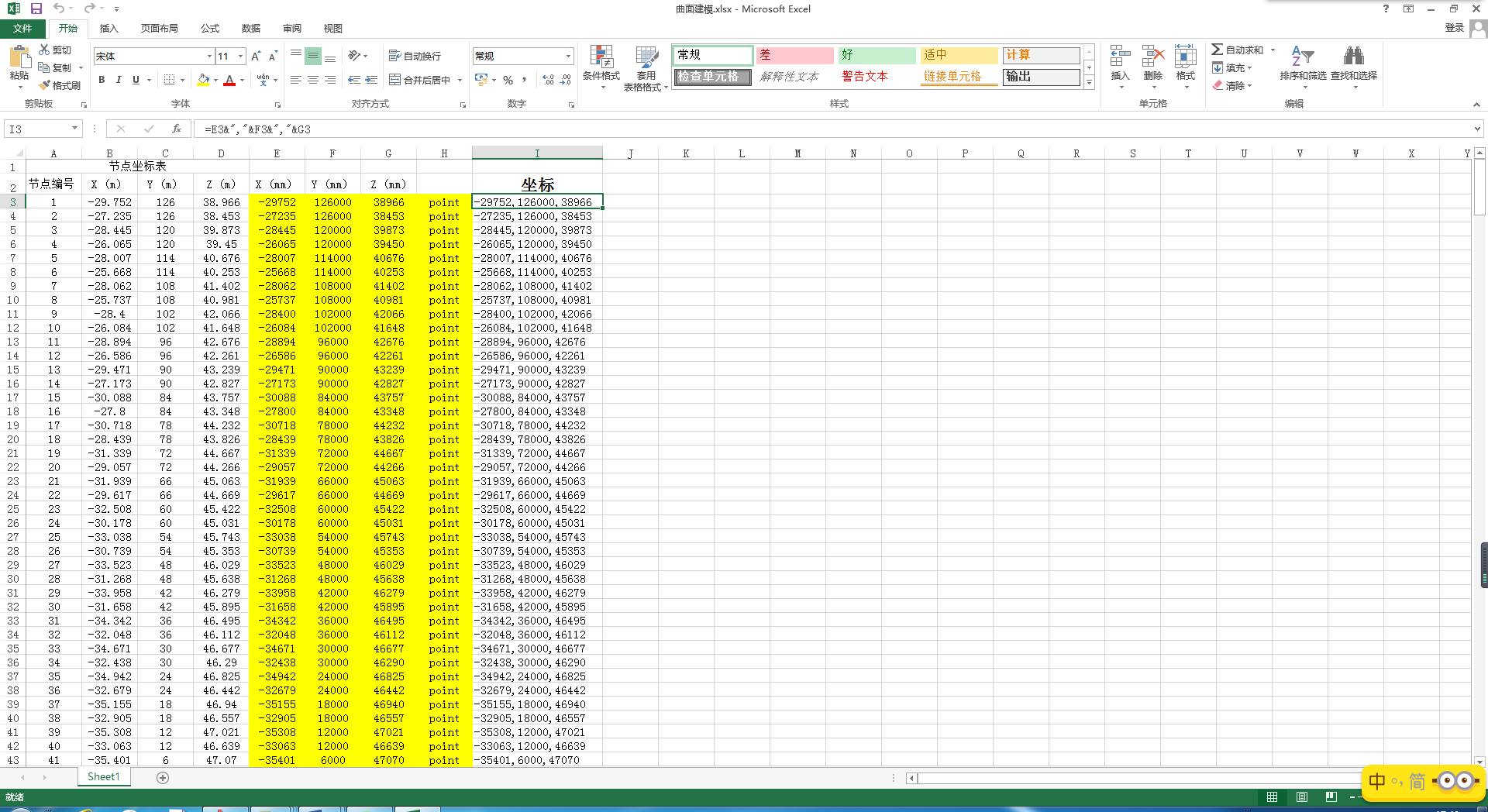Viewport: 1488px width, 812px height.
Task: Open the font size dropdown
Action: coord(241,56)
